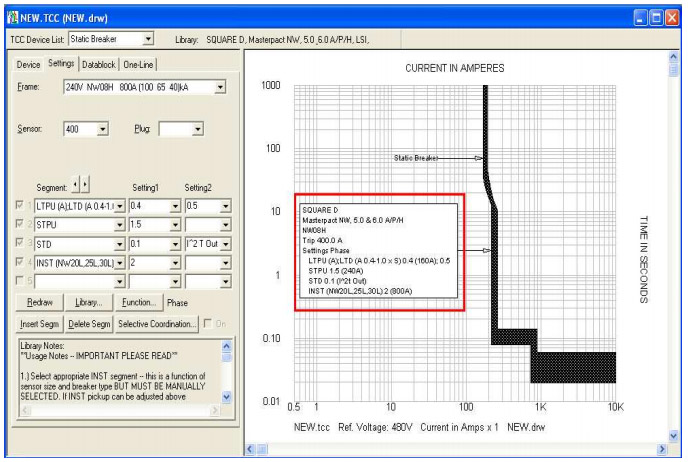This screenshot has height=462, width=688.
Task: Open the TCC Device List dropdown
Action: 148,39
